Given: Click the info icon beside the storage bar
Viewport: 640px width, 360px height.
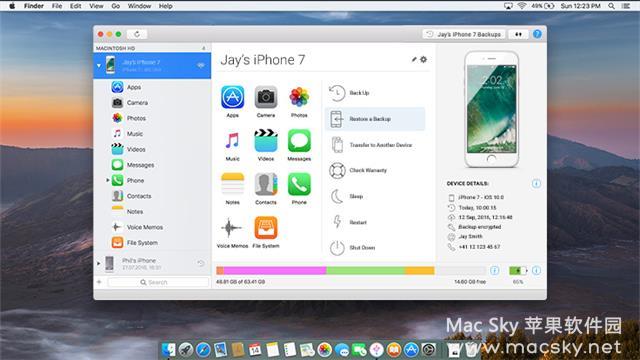Looking at the screenshot, I should click(x=495, y=270).
